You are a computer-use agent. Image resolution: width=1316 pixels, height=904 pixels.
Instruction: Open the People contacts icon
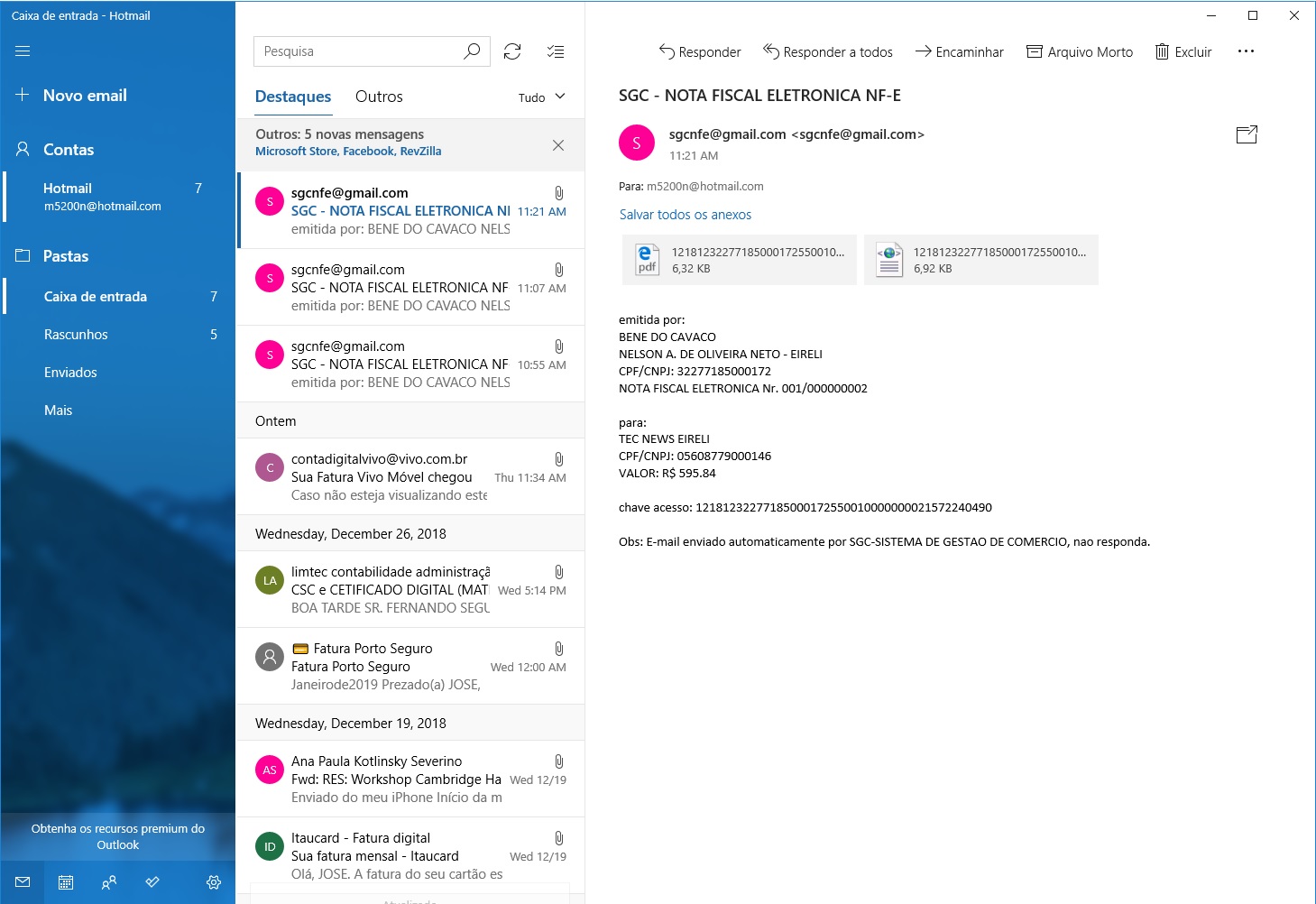click(x=109, y=882)
